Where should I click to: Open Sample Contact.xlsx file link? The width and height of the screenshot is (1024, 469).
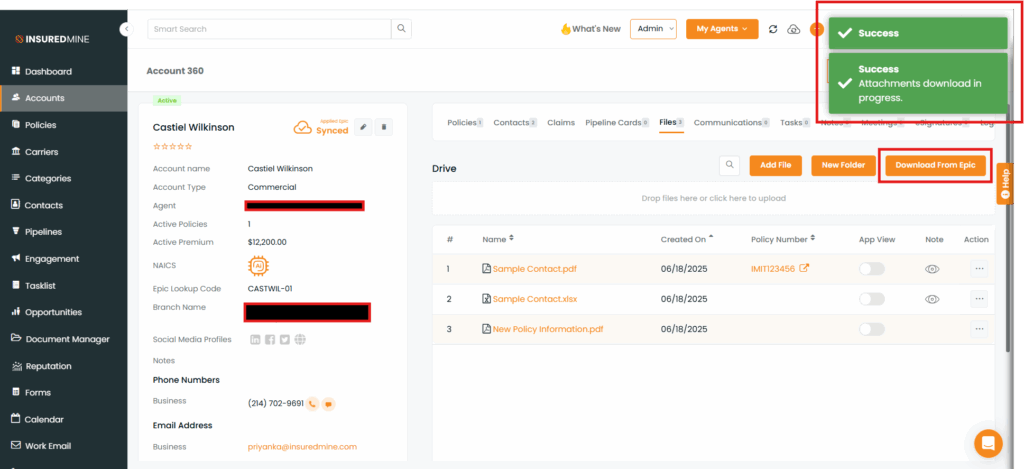(535, 299)
